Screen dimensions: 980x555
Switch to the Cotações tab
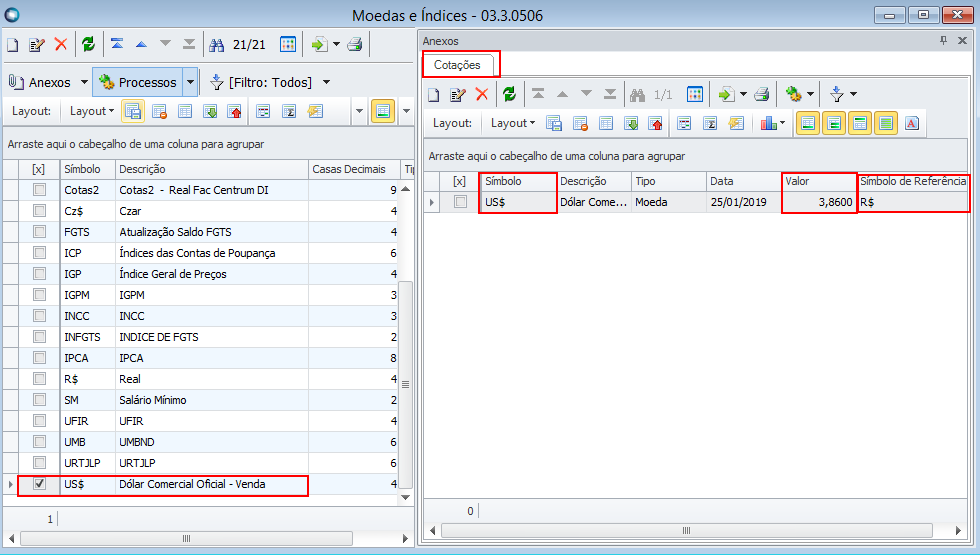click(458, 65)
